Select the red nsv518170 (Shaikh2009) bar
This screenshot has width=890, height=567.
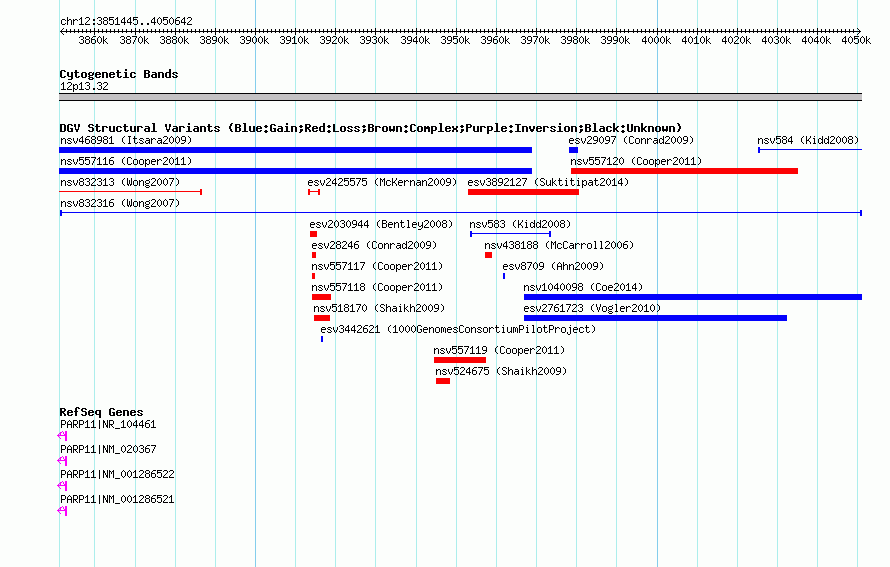pyautogui.click(x=322, y=318)
